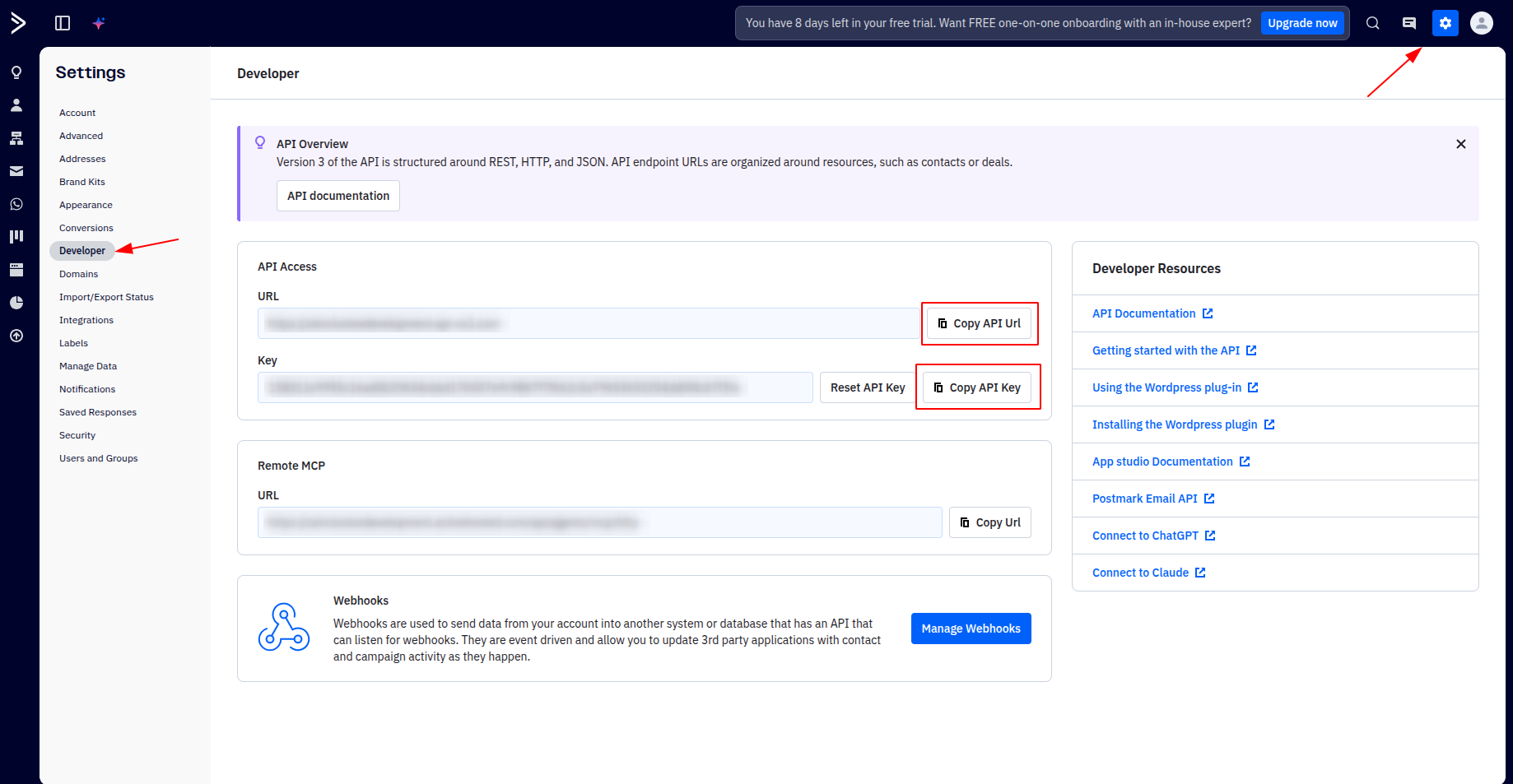This screenshot has height=784, width=1513.
Task: Open the Site icon in left rail
Action: (16, 270)
